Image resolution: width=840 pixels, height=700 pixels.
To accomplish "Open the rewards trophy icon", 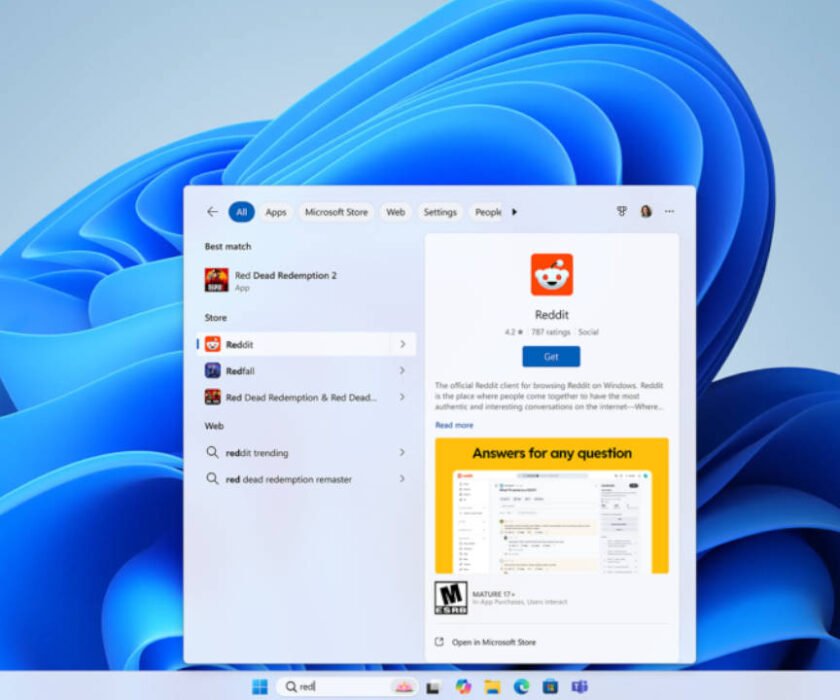I will [621, 212].
